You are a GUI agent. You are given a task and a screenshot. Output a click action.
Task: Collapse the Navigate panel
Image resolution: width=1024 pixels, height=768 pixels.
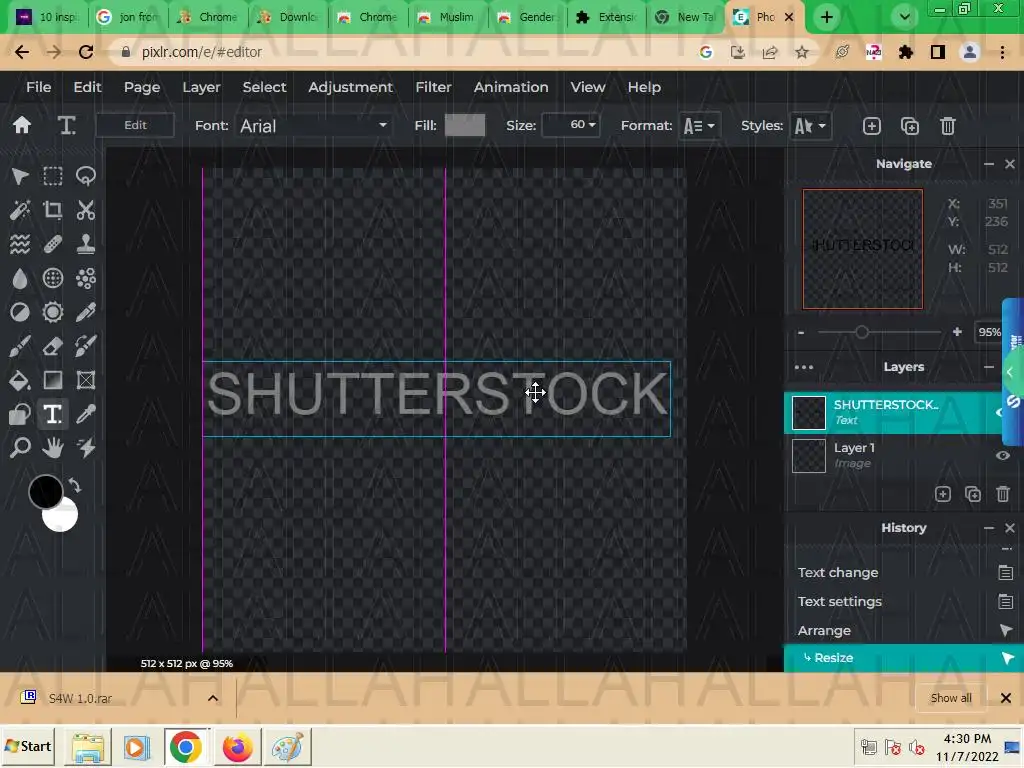coord(989,164)
